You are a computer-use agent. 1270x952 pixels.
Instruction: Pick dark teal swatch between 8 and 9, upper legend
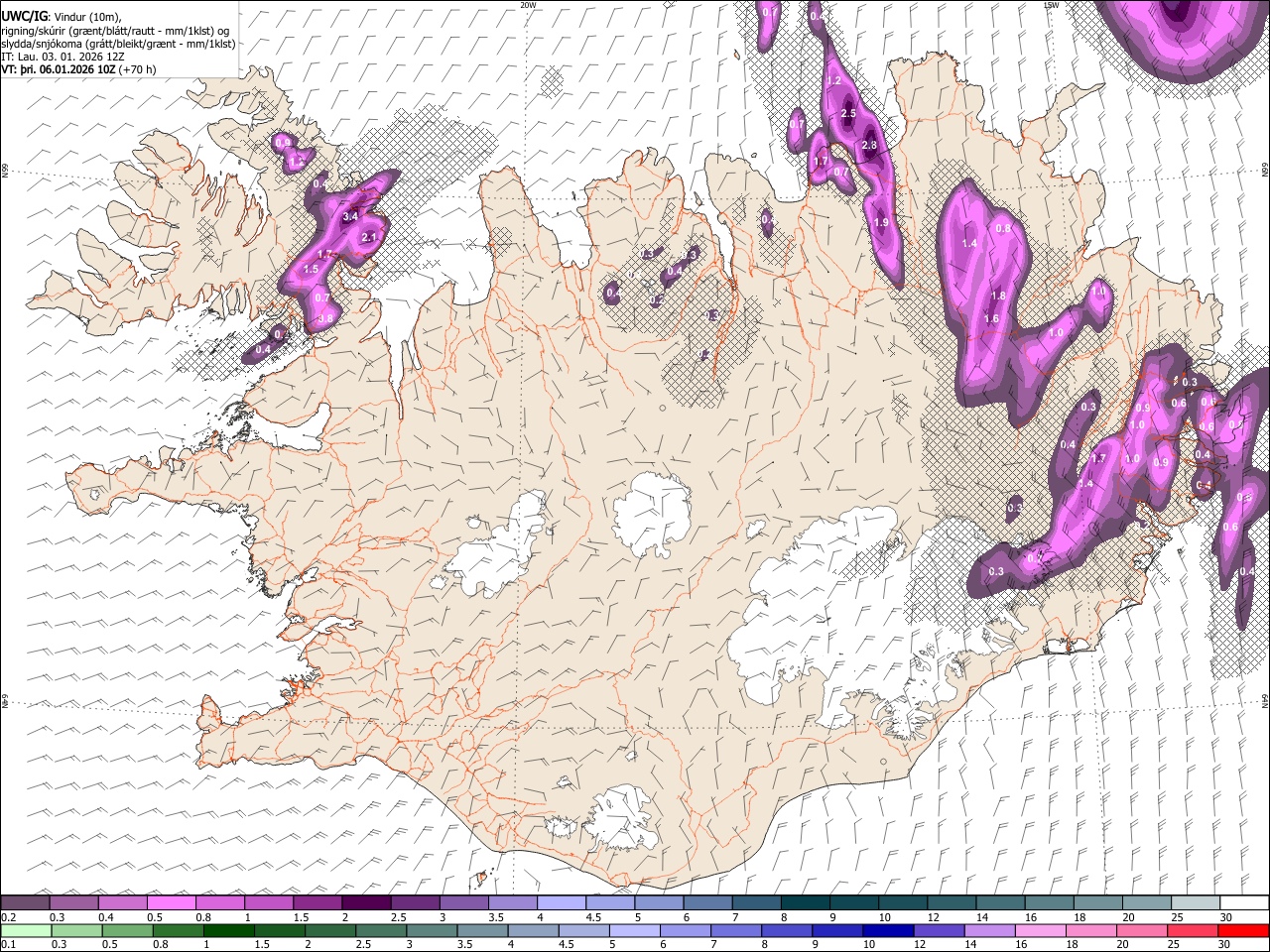click(806, 903)
